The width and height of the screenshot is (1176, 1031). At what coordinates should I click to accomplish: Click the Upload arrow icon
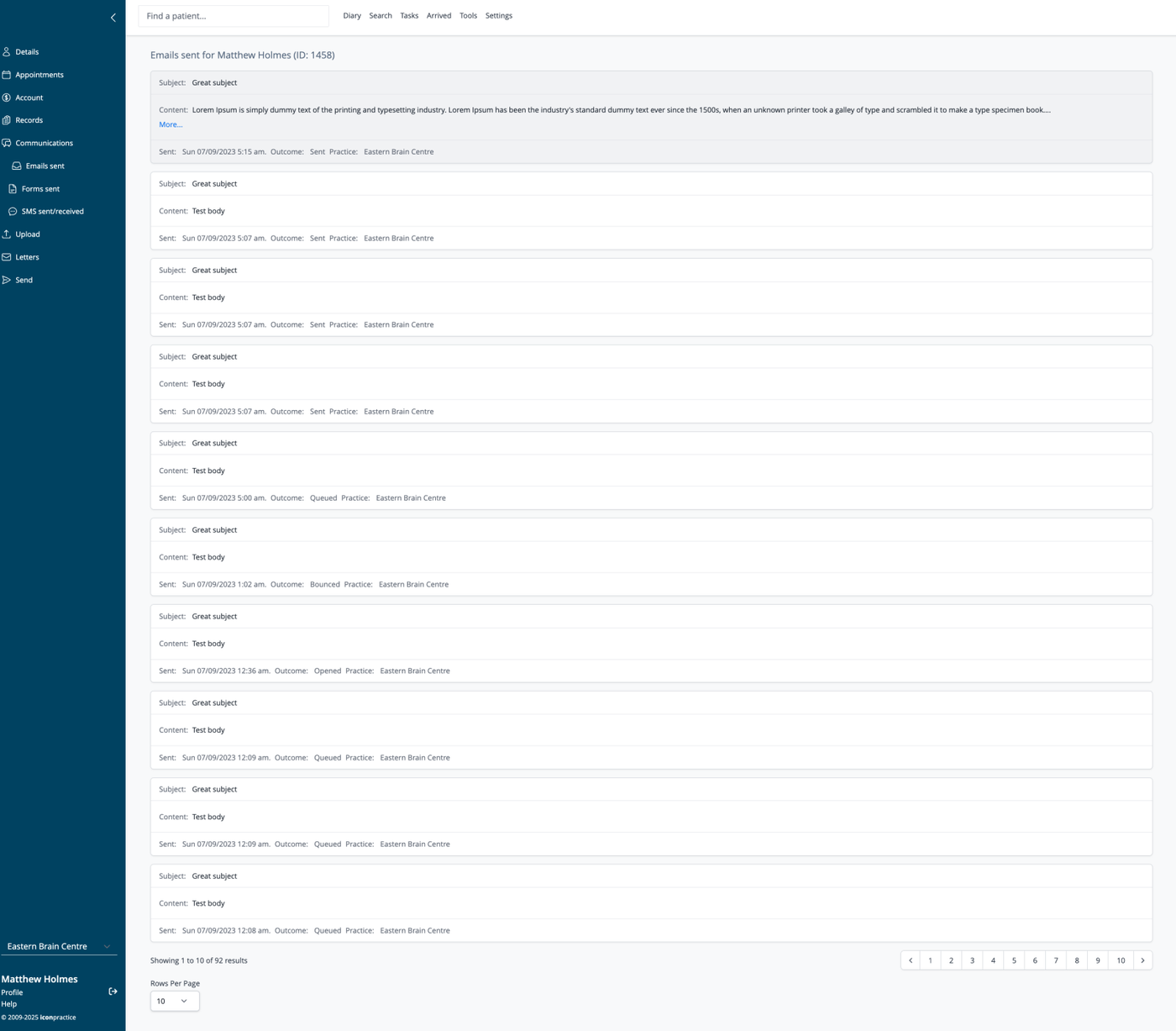click(7, 234)
